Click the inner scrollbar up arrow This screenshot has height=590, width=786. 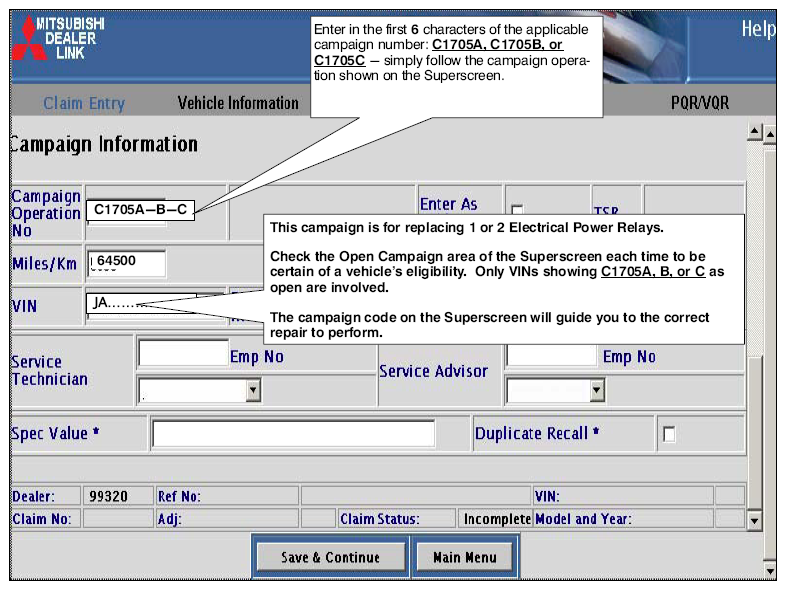754,132
